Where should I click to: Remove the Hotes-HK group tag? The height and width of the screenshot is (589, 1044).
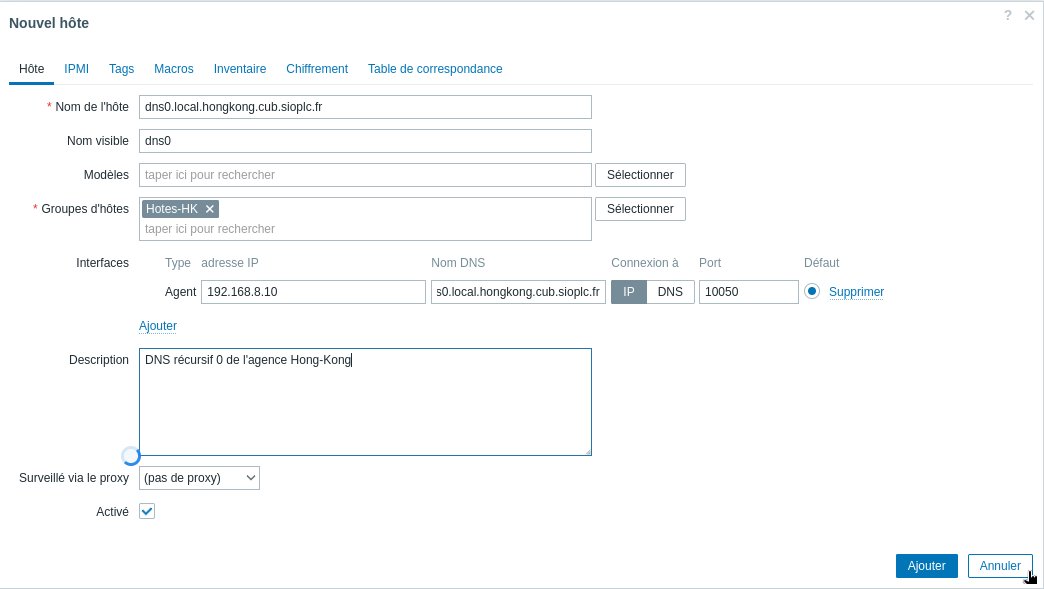210,209
